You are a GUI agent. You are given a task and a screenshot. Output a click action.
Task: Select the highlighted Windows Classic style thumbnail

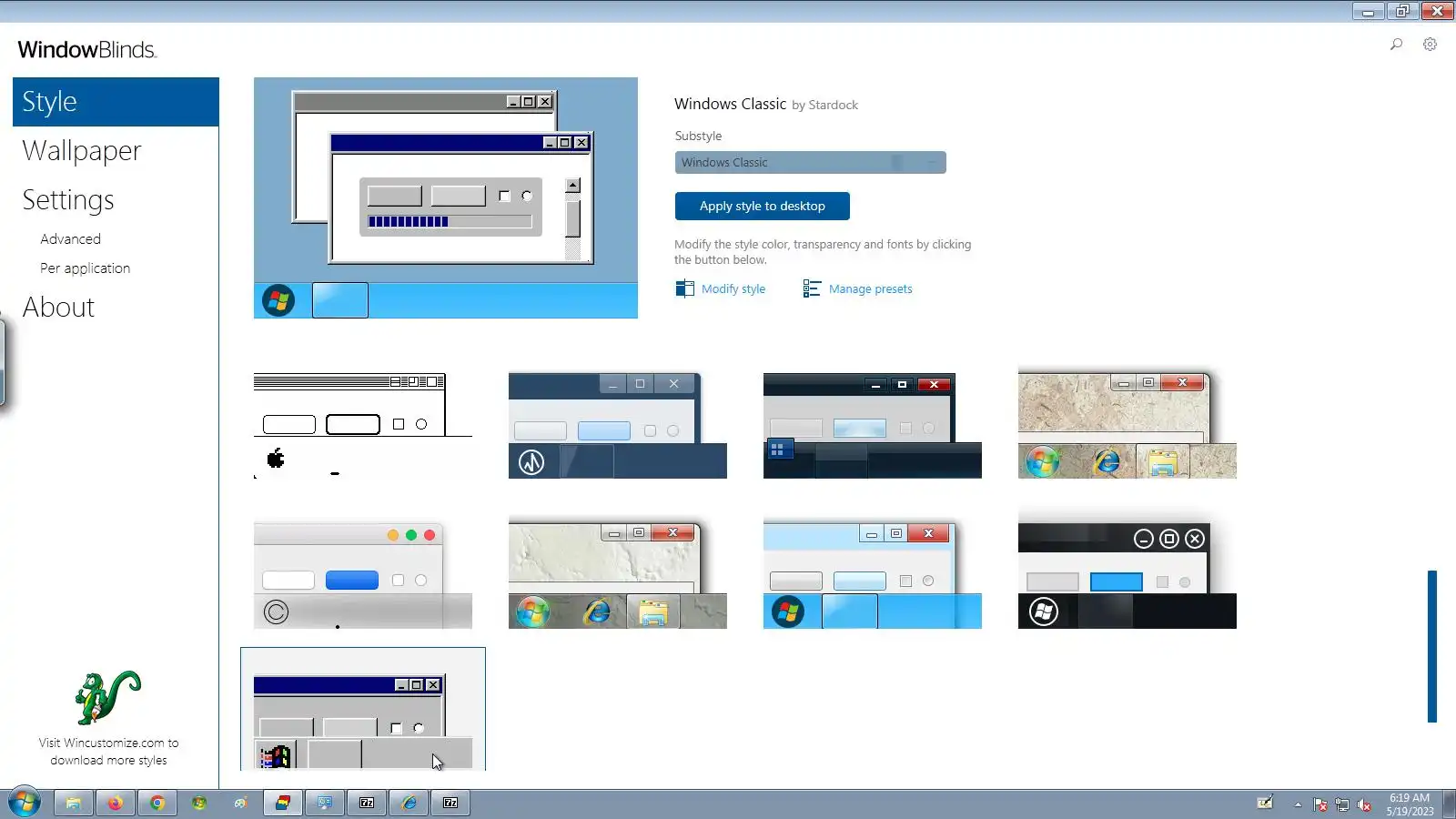(363, 710)
